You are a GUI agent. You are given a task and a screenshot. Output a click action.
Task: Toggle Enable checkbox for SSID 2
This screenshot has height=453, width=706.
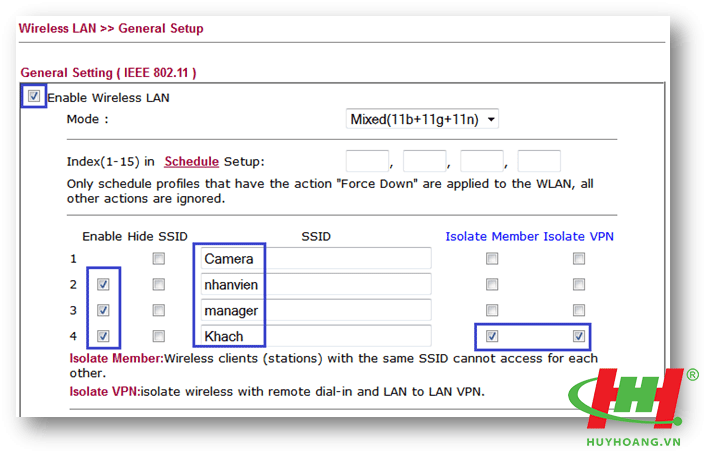(103, 284)
